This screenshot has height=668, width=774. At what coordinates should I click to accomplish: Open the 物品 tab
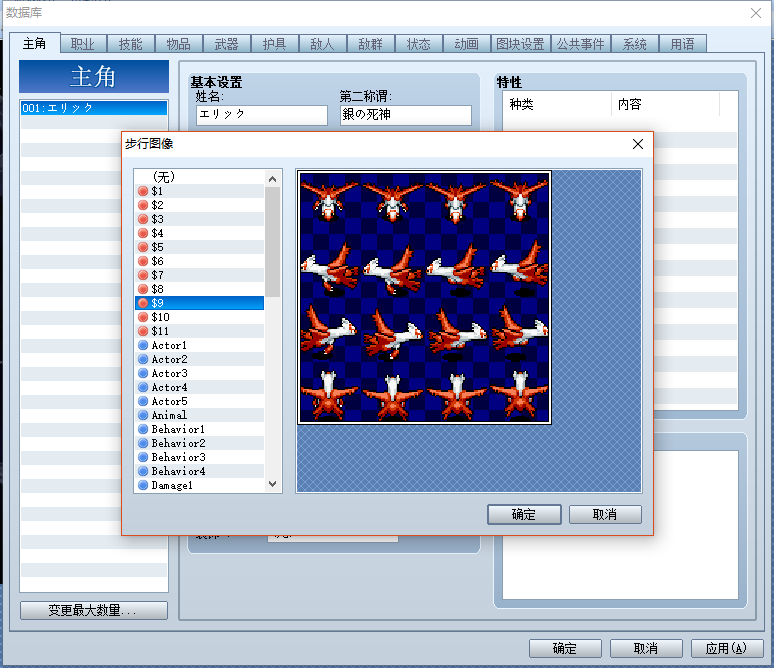pos(179,44)
